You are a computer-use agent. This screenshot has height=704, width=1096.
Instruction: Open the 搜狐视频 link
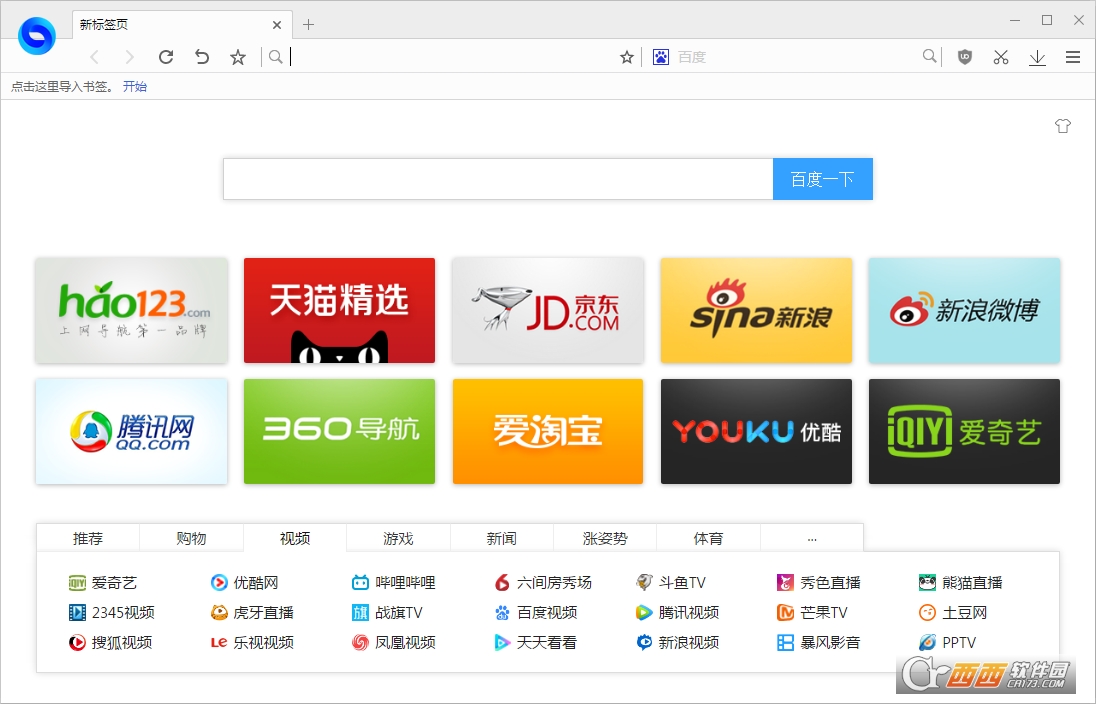(x=110, y=642)
